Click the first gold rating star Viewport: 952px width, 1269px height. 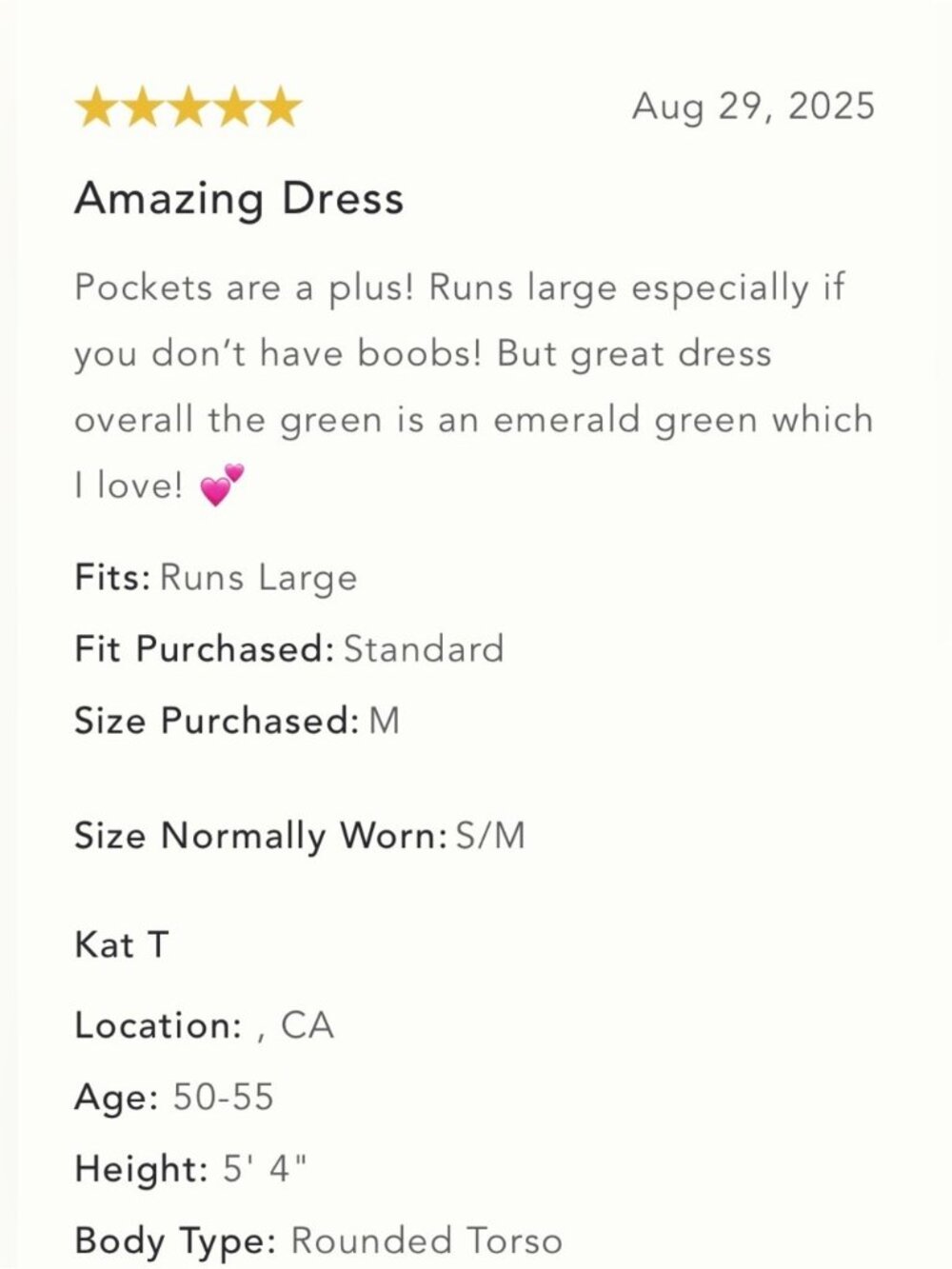[96, 107]
